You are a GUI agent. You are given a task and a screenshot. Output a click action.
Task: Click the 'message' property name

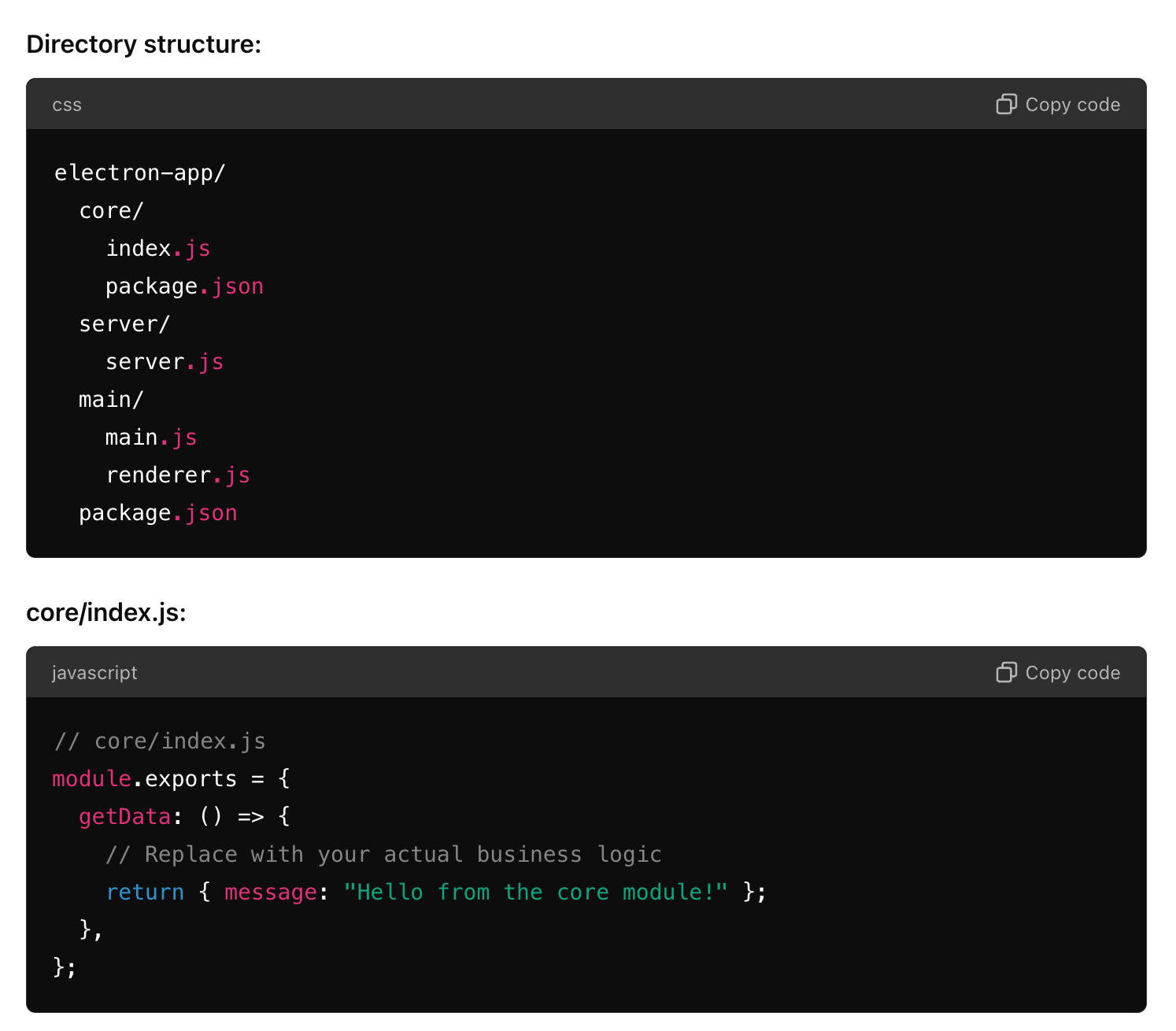271,892
